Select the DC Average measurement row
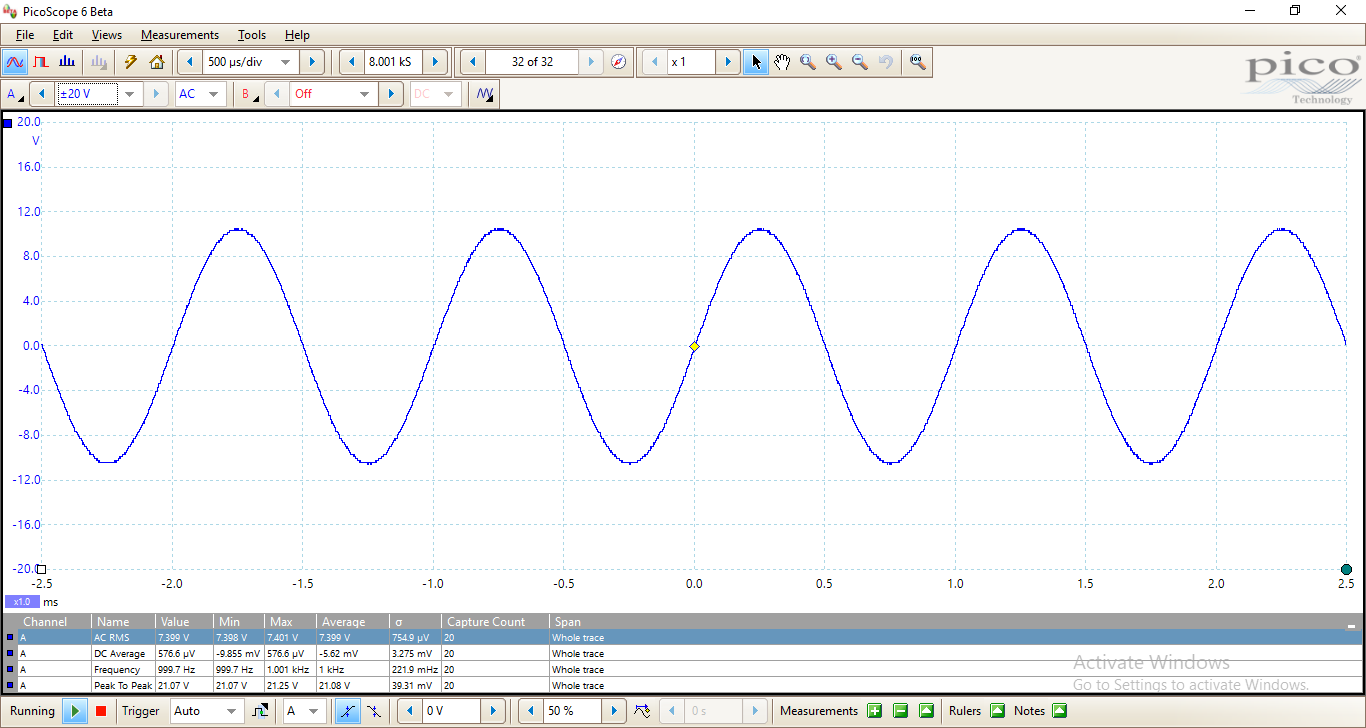This screenshot has width=1366, height=728. coord(683,653)
